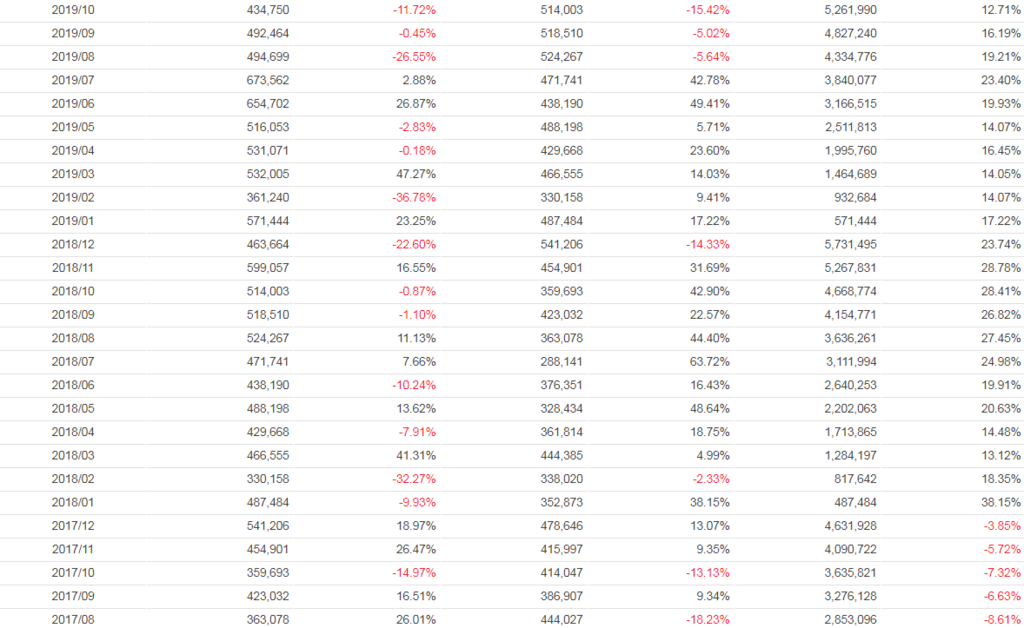The height and width of the screenshot is (628, 1024).
Task: Click the 2018/12 month cell
Action: pos(73,244)
